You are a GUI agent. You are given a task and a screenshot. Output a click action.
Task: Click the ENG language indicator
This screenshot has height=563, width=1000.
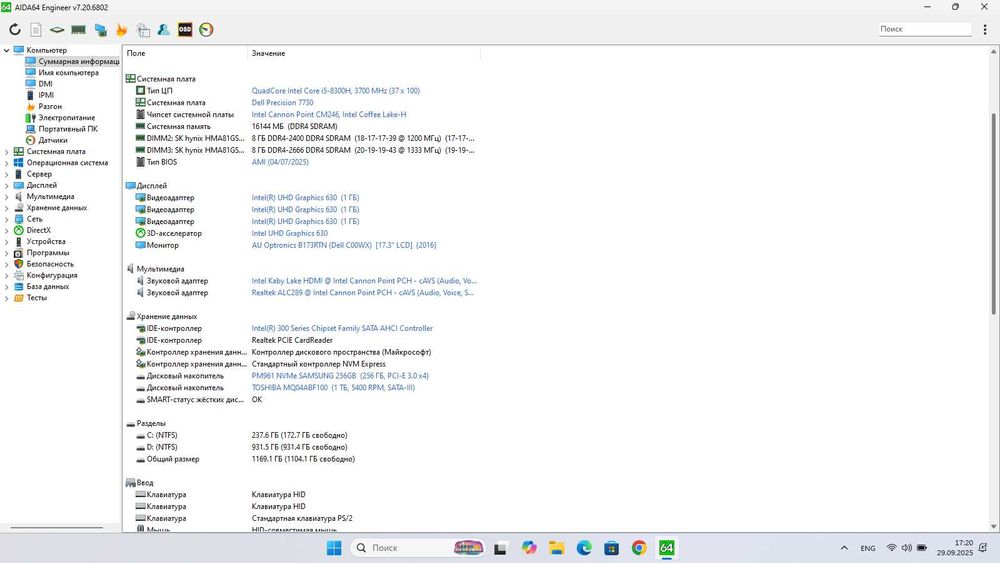(867, 548)
